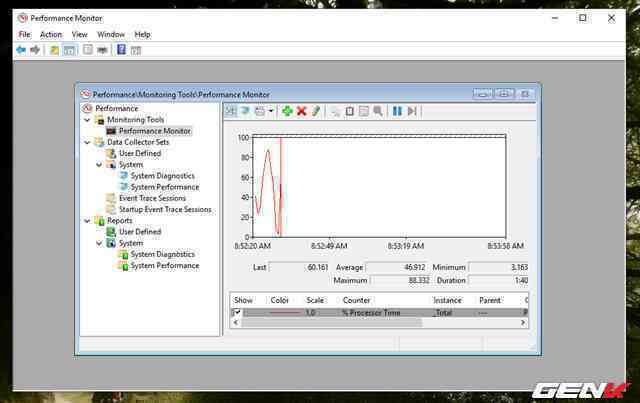Click the Forward arrow in main toolbar

click(x=35, y=50)
